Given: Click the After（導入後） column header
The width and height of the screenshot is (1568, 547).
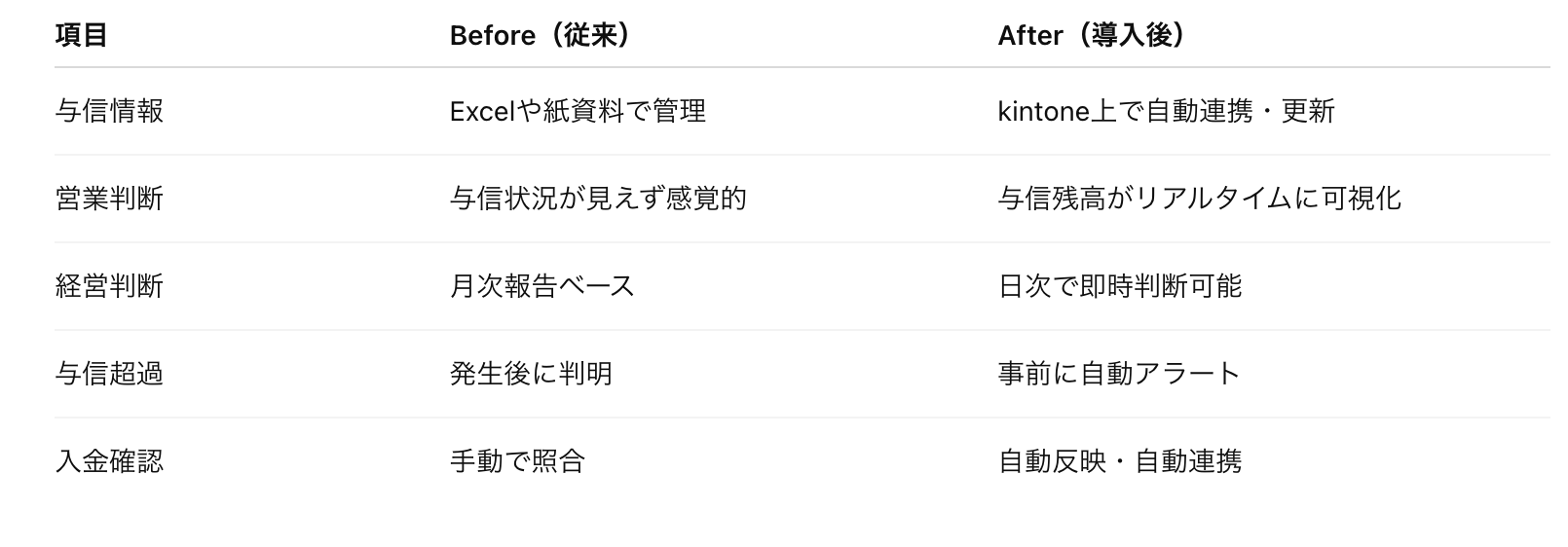Looking at the screenshot, I should point(1095,36).
